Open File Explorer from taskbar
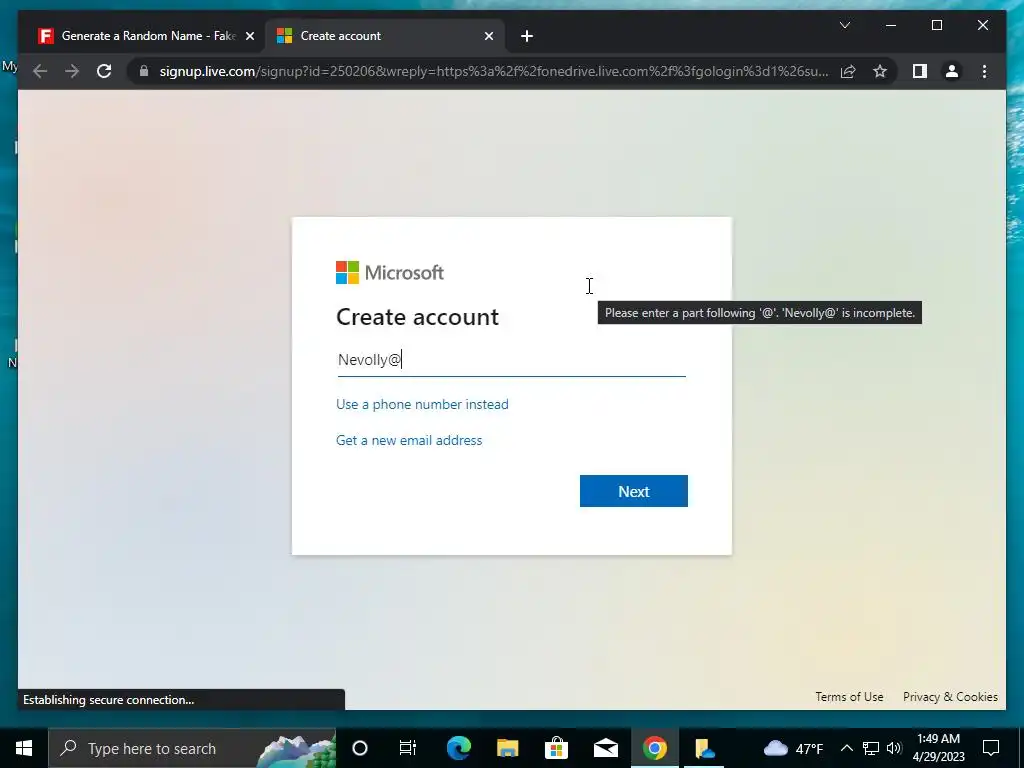Image resolution: width=1024 pixels, height=768 pixels. tap(507, 748)
